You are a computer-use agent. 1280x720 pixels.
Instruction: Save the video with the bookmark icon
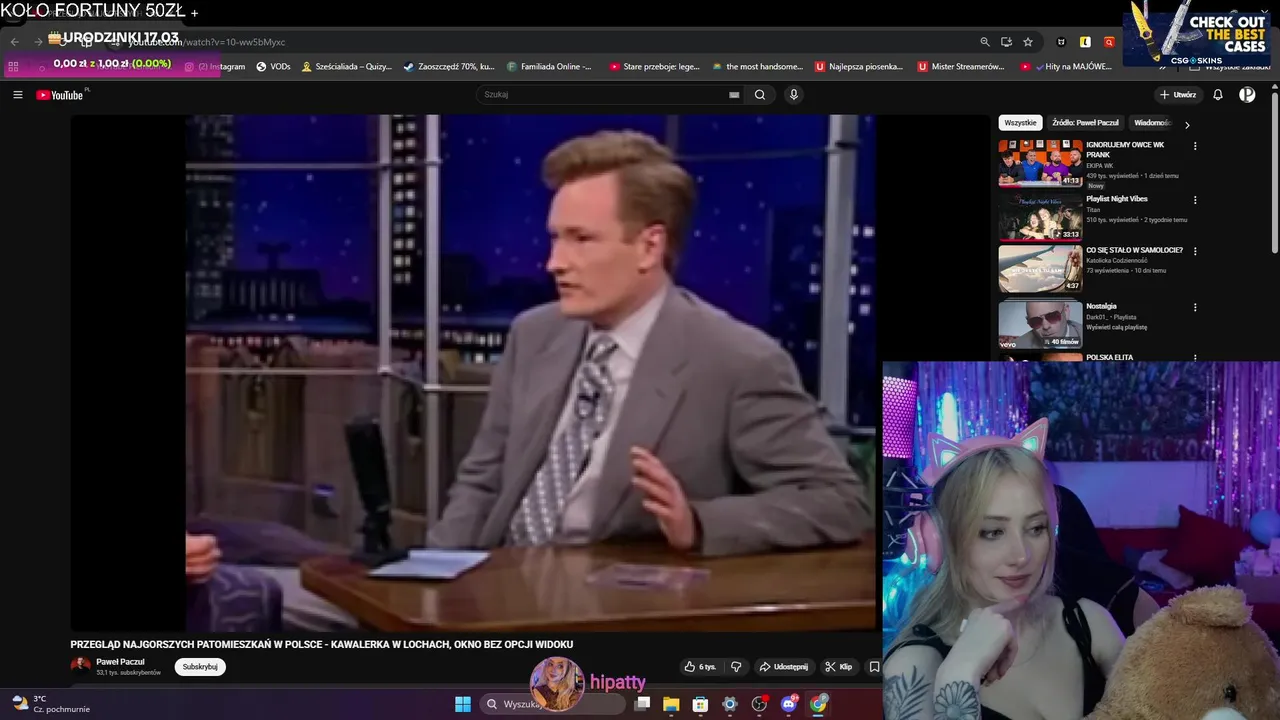pyautogui.click(x=874, y=667)
